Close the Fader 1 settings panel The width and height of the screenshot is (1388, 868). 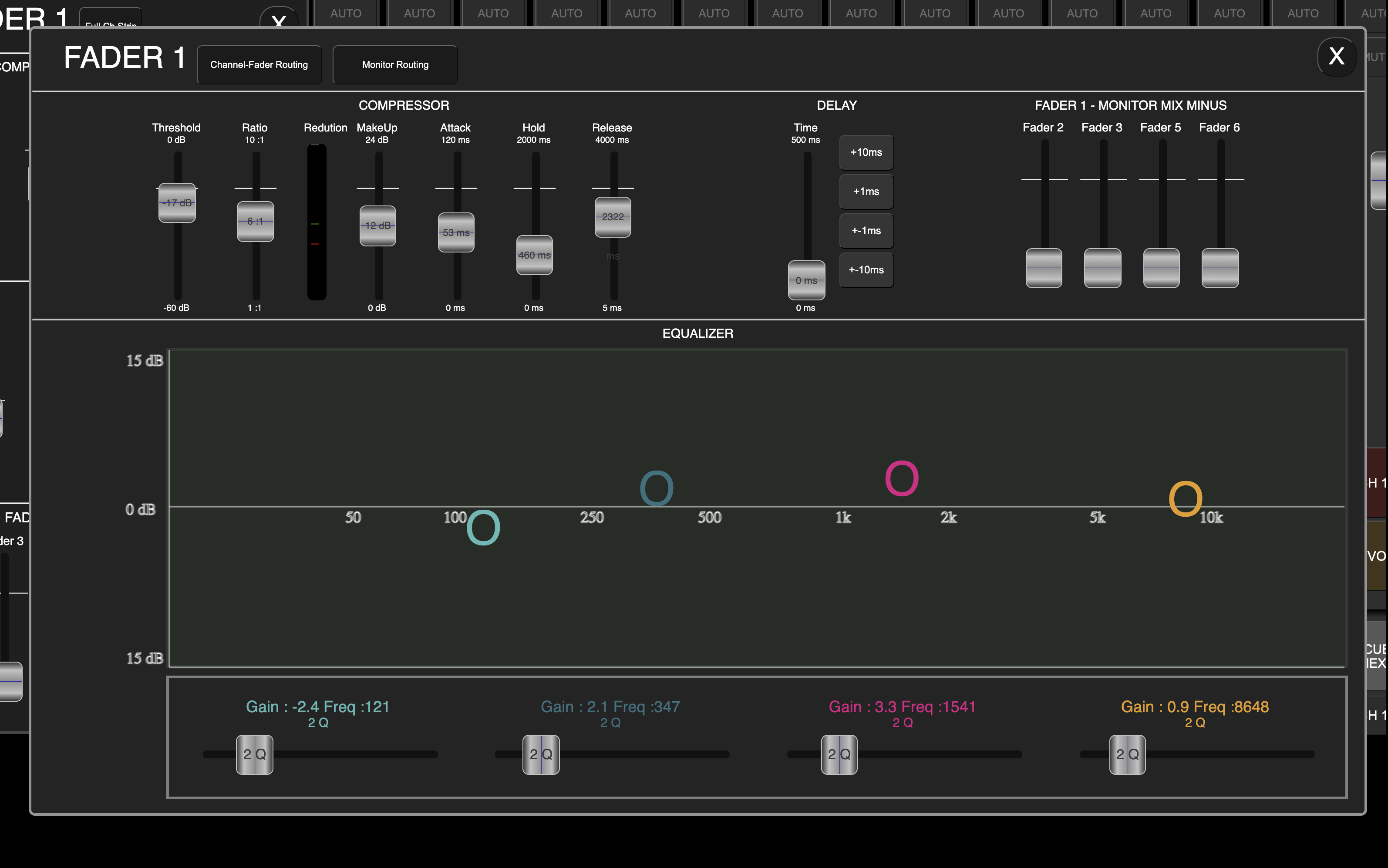(x=1336, y=56)
